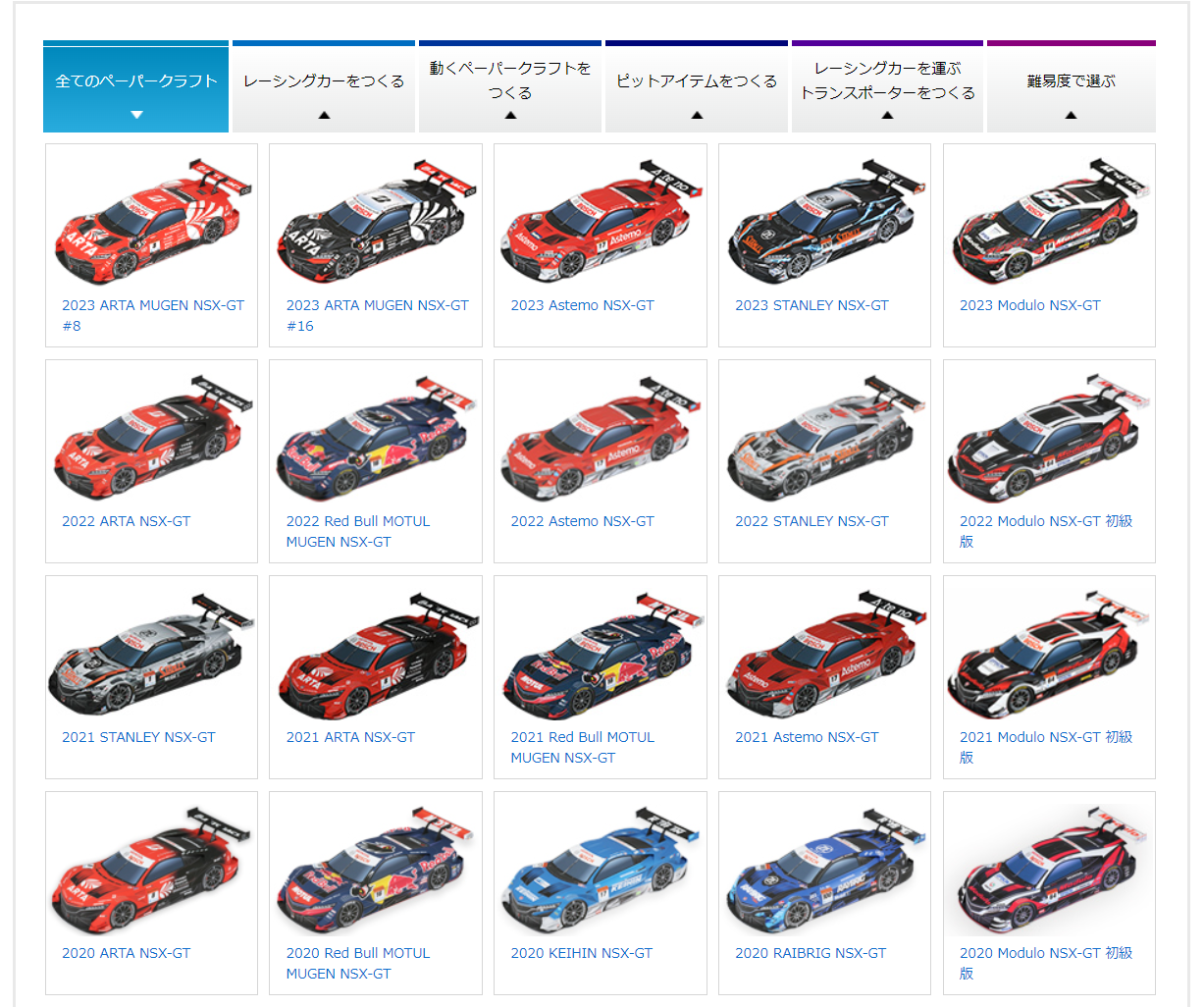Open the 2023 ARTA MUGEN NSX-GT #8 car image
The height and width of the screenshot is (1007, 1204).
pyautogui.click(x=151, y=220)
